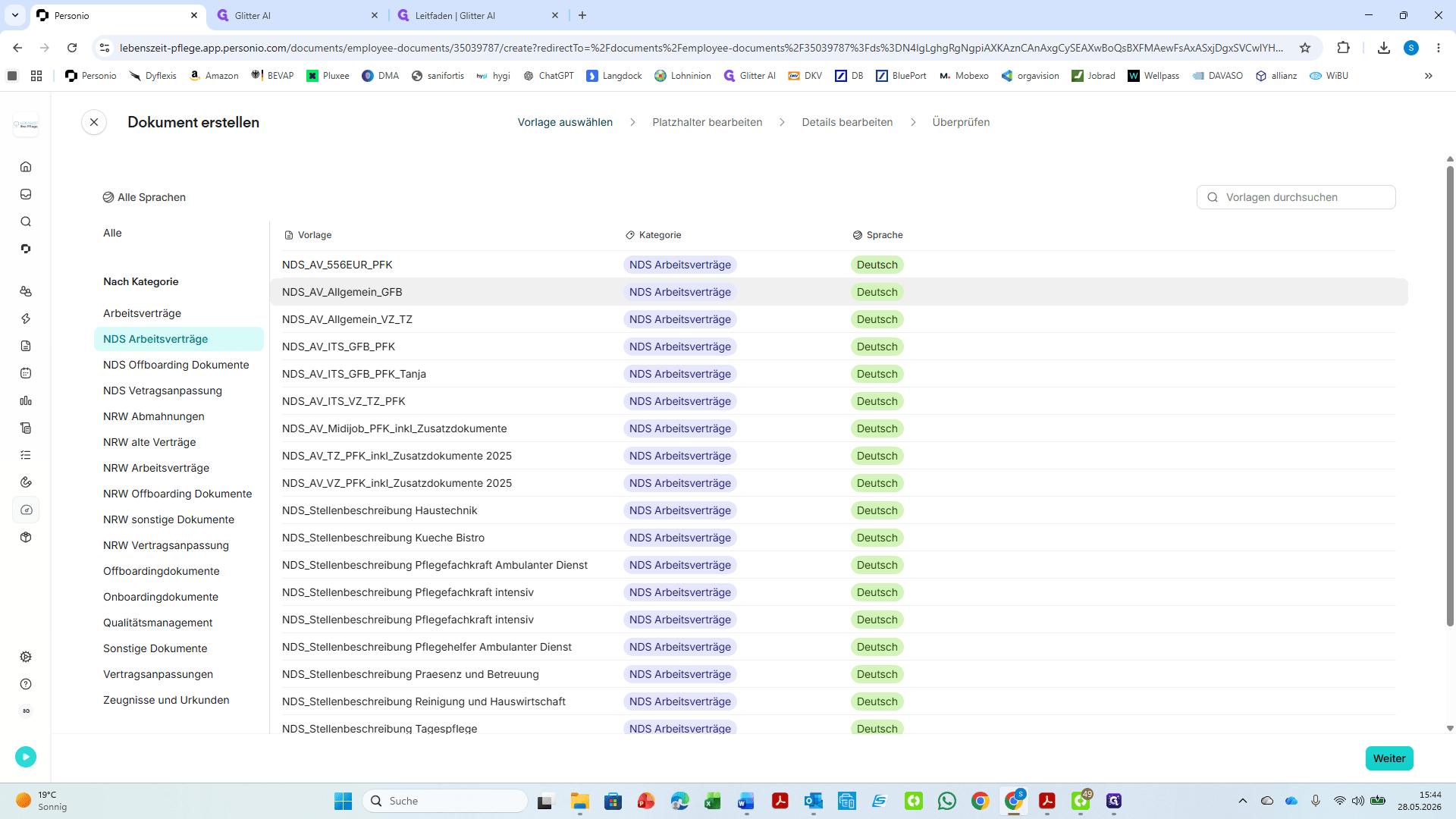Click the Weiter button

[1389, 758]
